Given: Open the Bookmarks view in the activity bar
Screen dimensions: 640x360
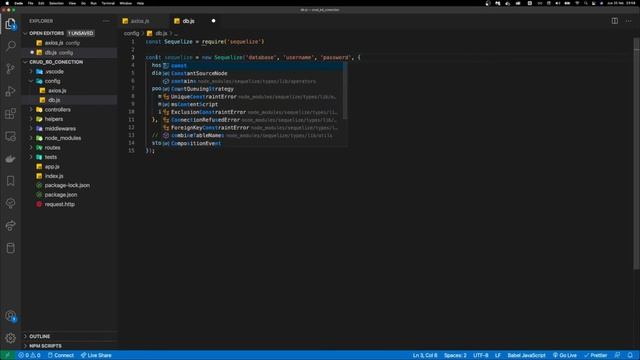Looking at the screenshot, I should coord(11,181).
